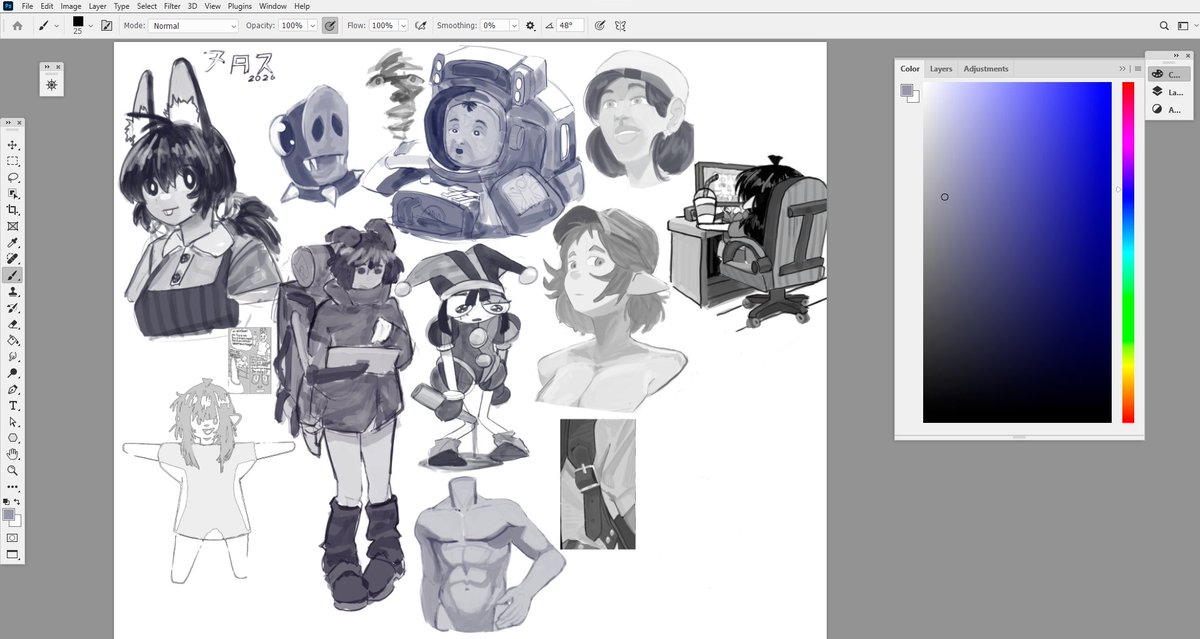Click the hue spectrum slider strip

[x=1128, y=252]
